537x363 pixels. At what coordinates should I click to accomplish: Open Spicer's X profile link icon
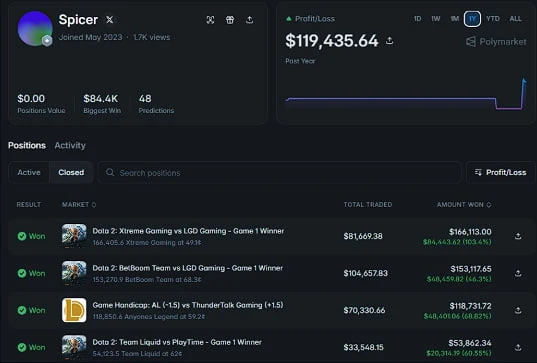110,20
